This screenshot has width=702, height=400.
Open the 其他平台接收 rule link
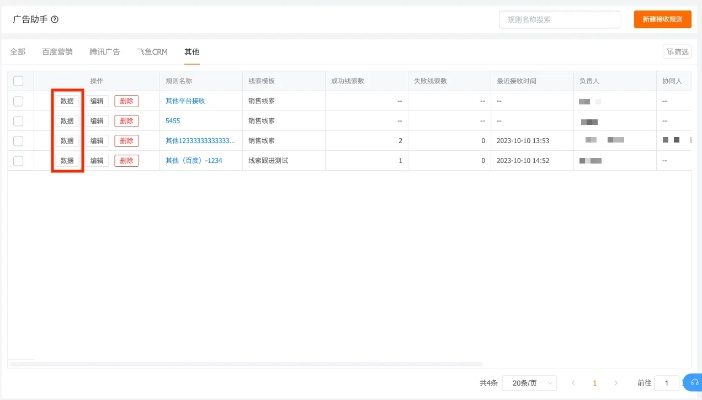(185, 101)
